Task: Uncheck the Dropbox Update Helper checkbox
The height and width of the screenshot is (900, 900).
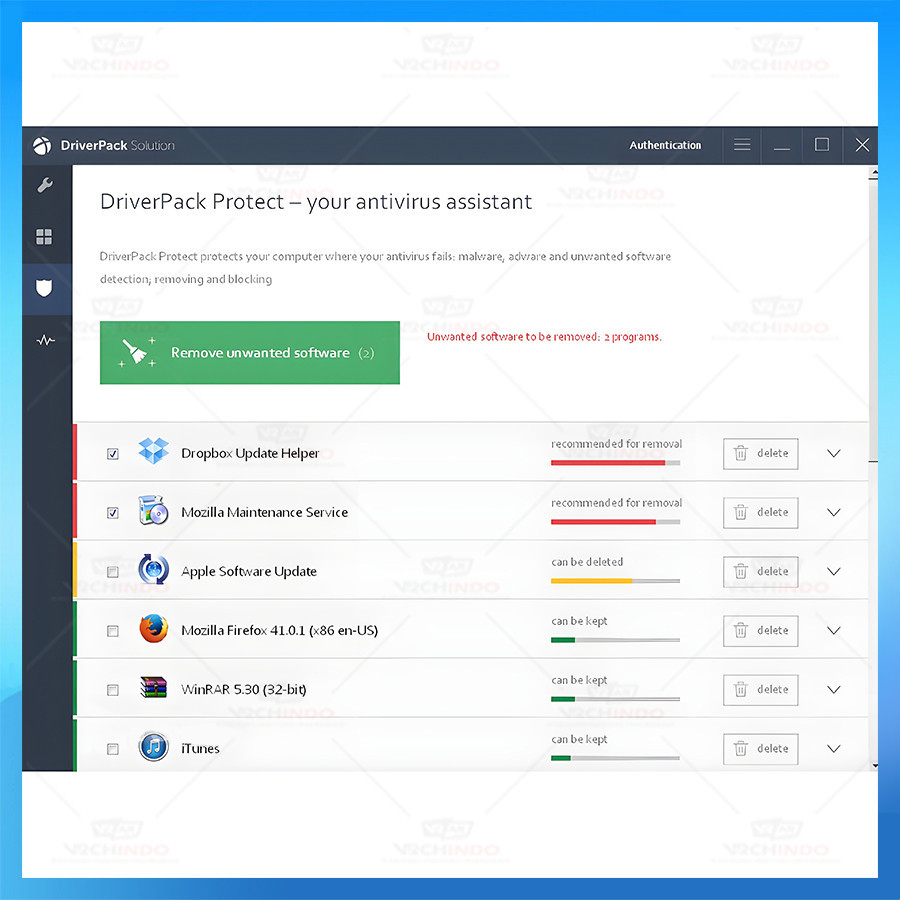Action: point(113,454)
